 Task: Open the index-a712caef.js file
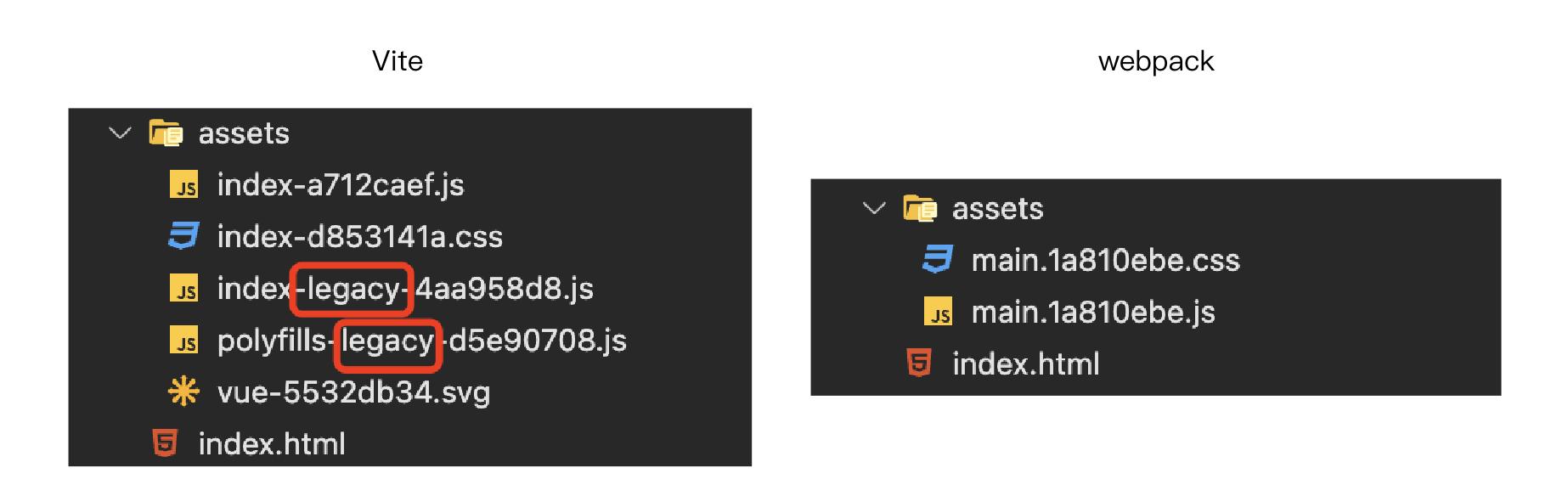341,185
